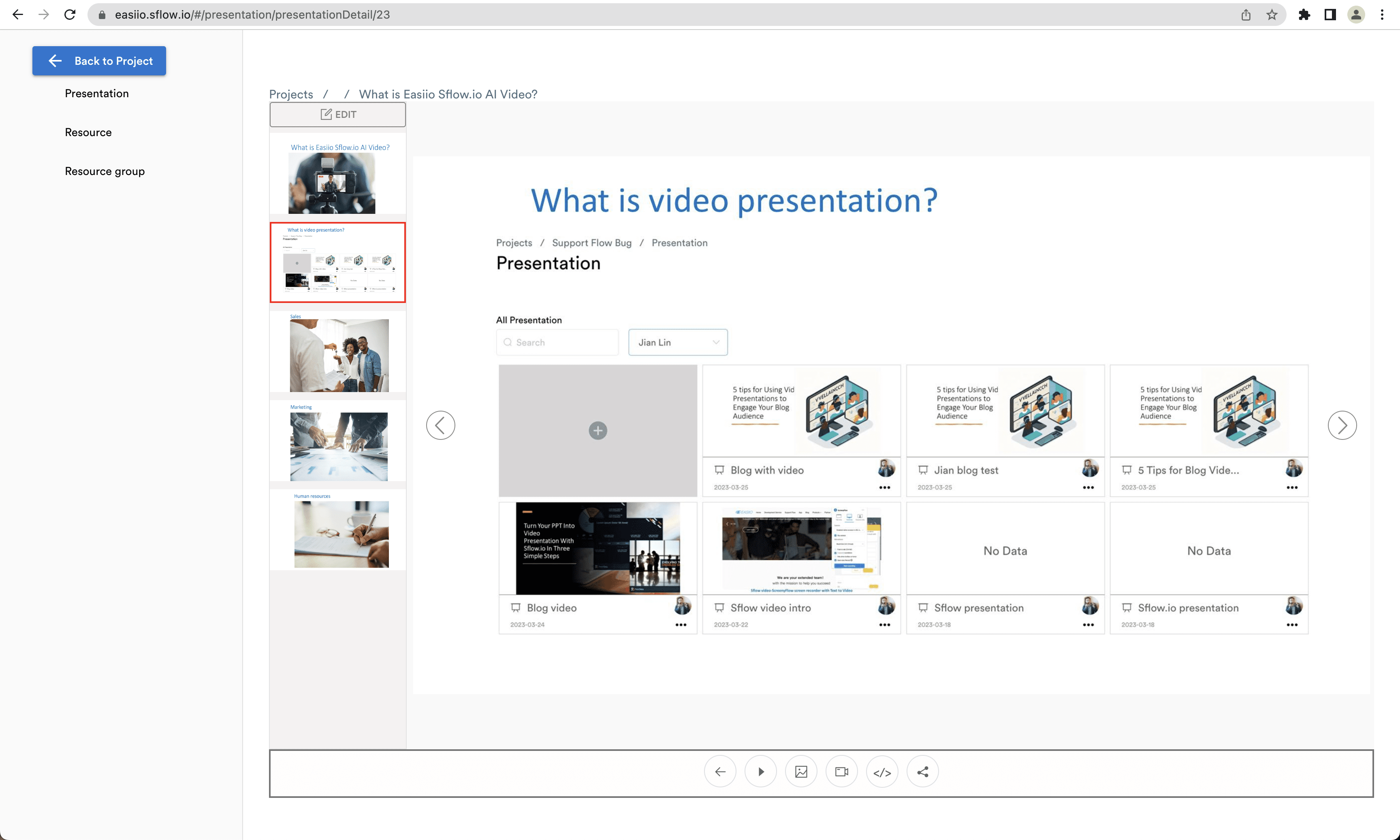Image resolution: width=1400 pixels, height=840 pixels.
Task: Open the three-dot menu for Blog video
Action: 681,625
